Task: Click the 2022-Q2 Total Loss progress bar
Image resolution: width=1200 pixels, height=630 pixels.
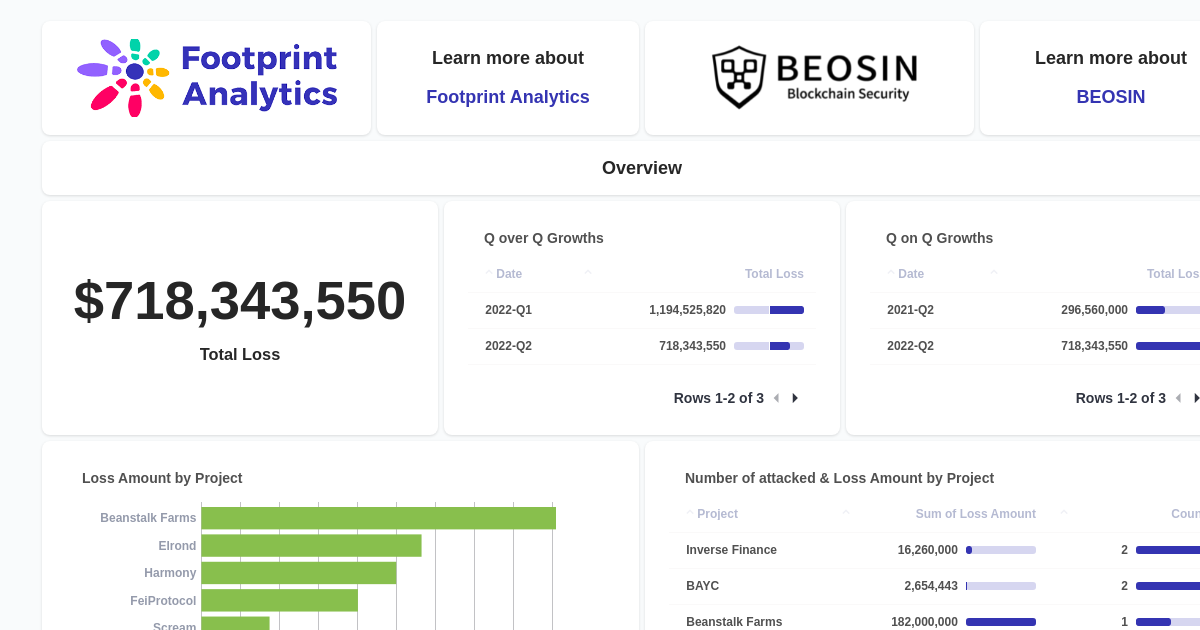Action: (x=768, y=345)
